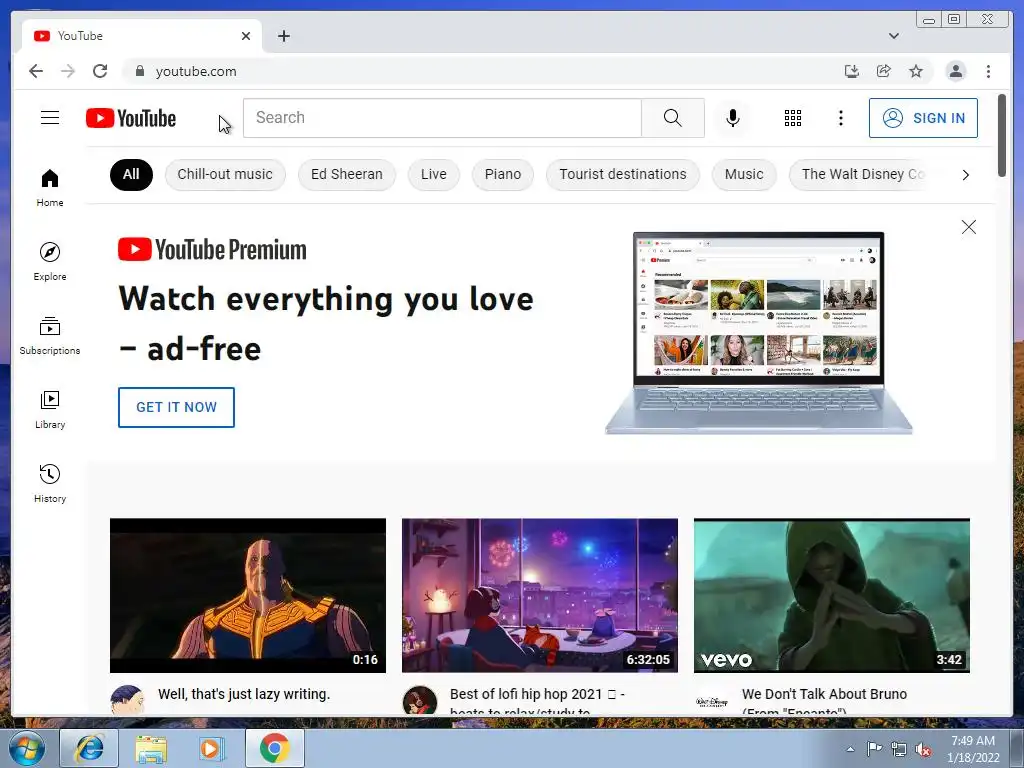The width and height of the screenshot is (1024, 768).
Task: Start voice search with microphone icon
Action: (733, 118)
